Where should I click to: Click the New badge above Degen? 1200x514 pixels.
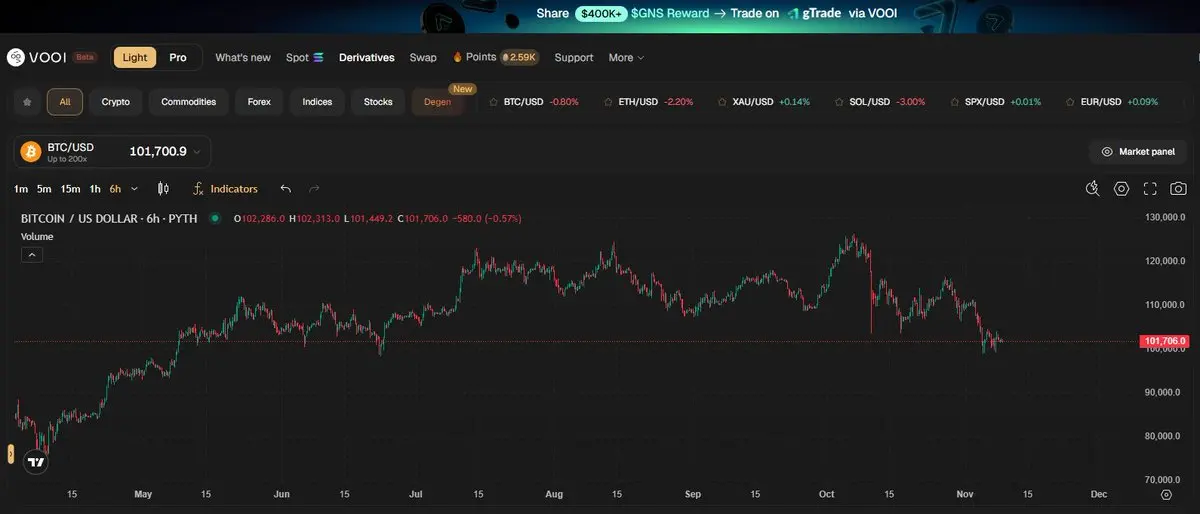pyautogui.click(x=462, y=89)
